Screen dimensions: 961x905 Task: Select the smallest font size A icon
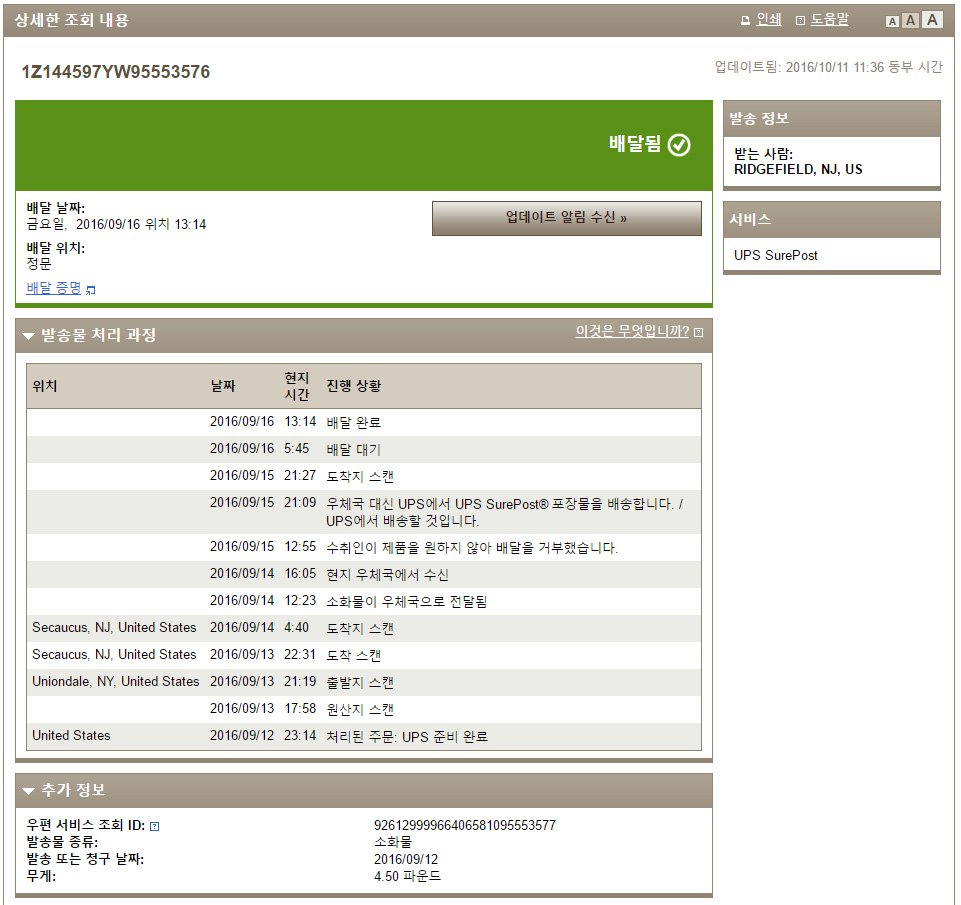coord(892,21)
